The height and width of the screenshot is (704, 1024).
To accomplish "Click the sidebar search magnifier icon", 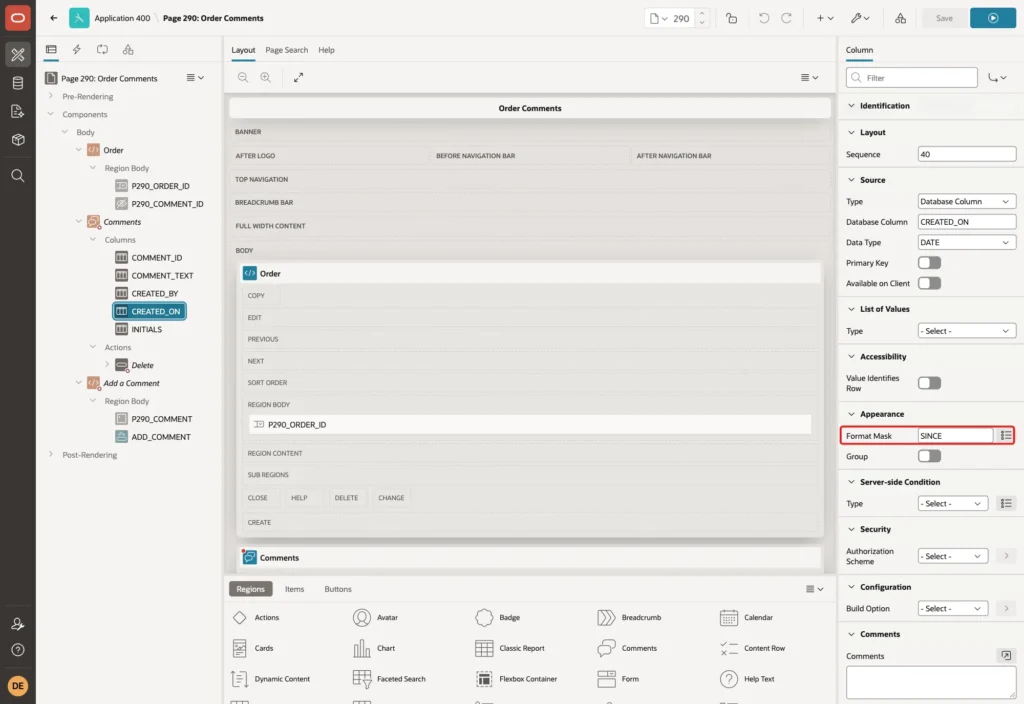I will point(18,176).
